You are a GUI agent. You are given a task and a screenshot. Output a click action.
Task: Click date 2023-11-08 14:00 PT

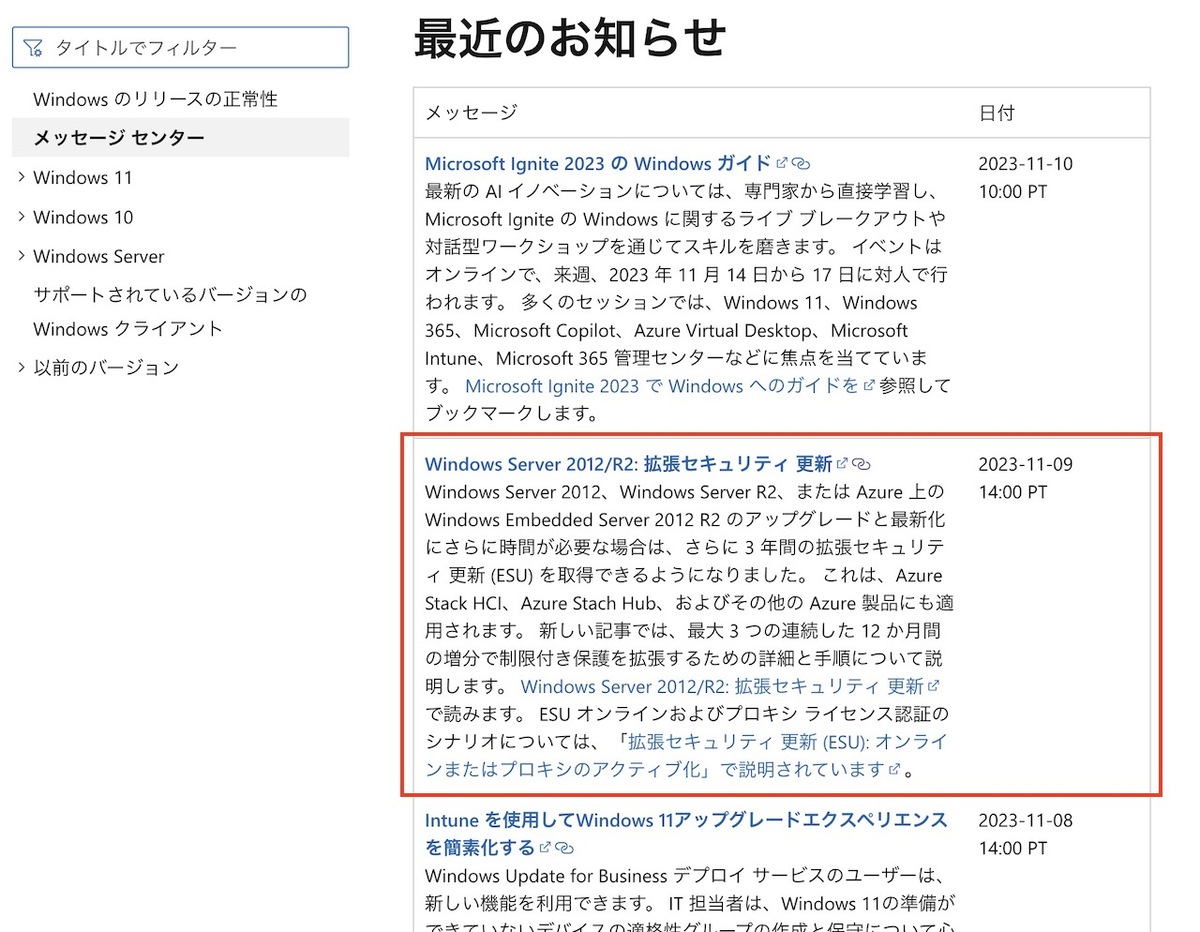pos(1025,834)
